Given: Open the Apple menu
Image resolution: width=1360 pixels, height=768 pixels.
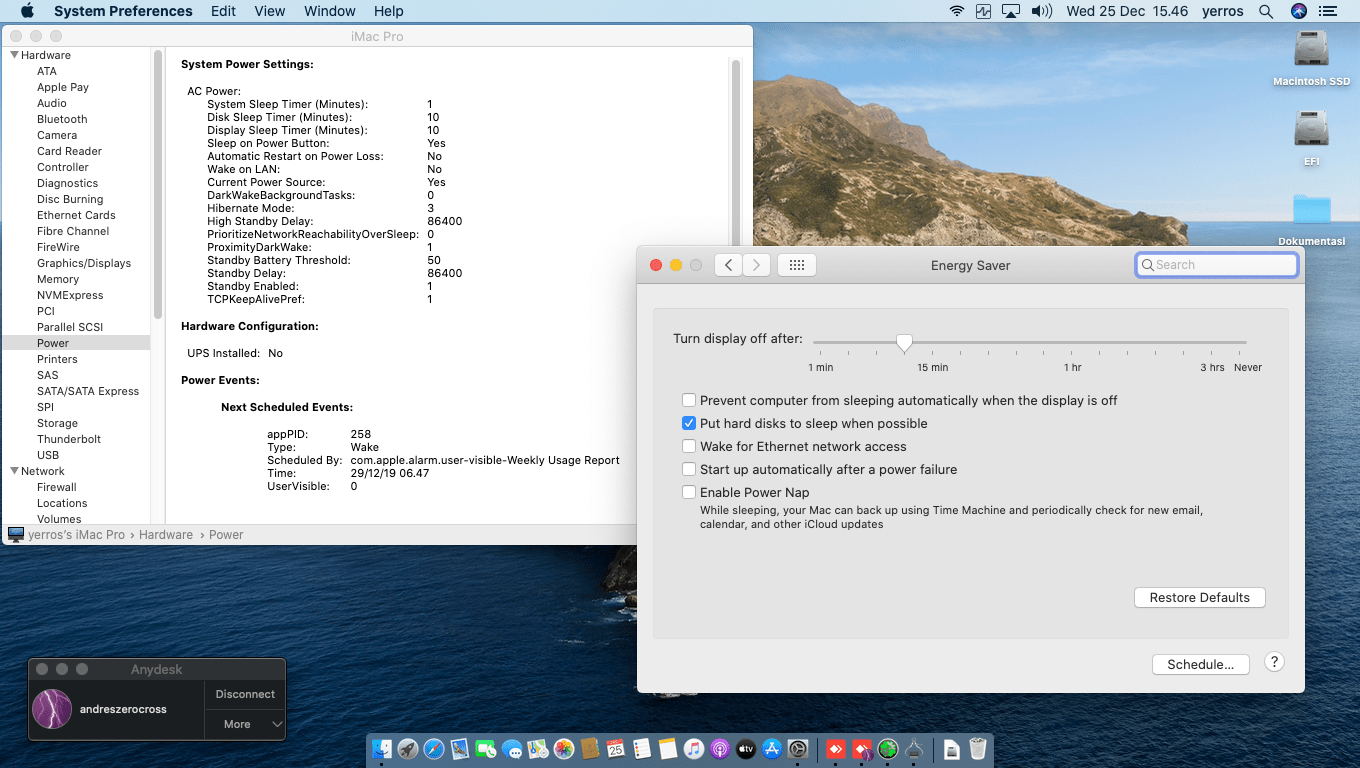Looking at the screenshot, I should point(27,11).
